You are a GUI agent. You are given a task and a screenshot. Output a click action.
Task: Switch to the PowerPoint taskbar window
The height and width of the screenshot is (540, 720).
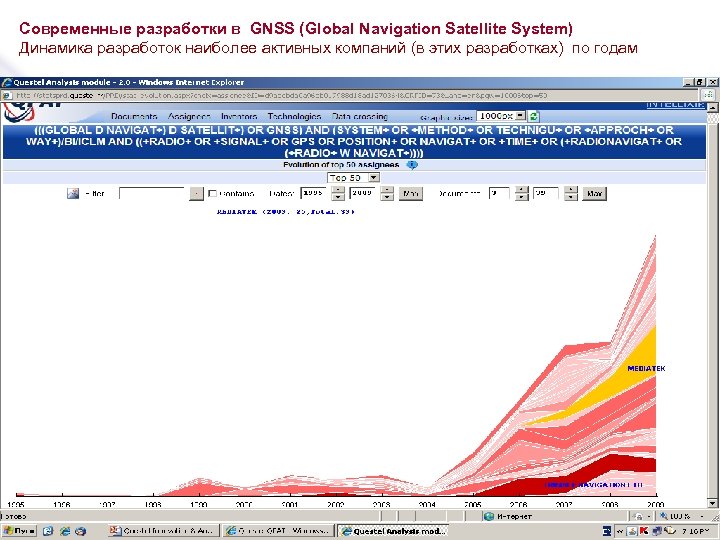pos(164,531)
